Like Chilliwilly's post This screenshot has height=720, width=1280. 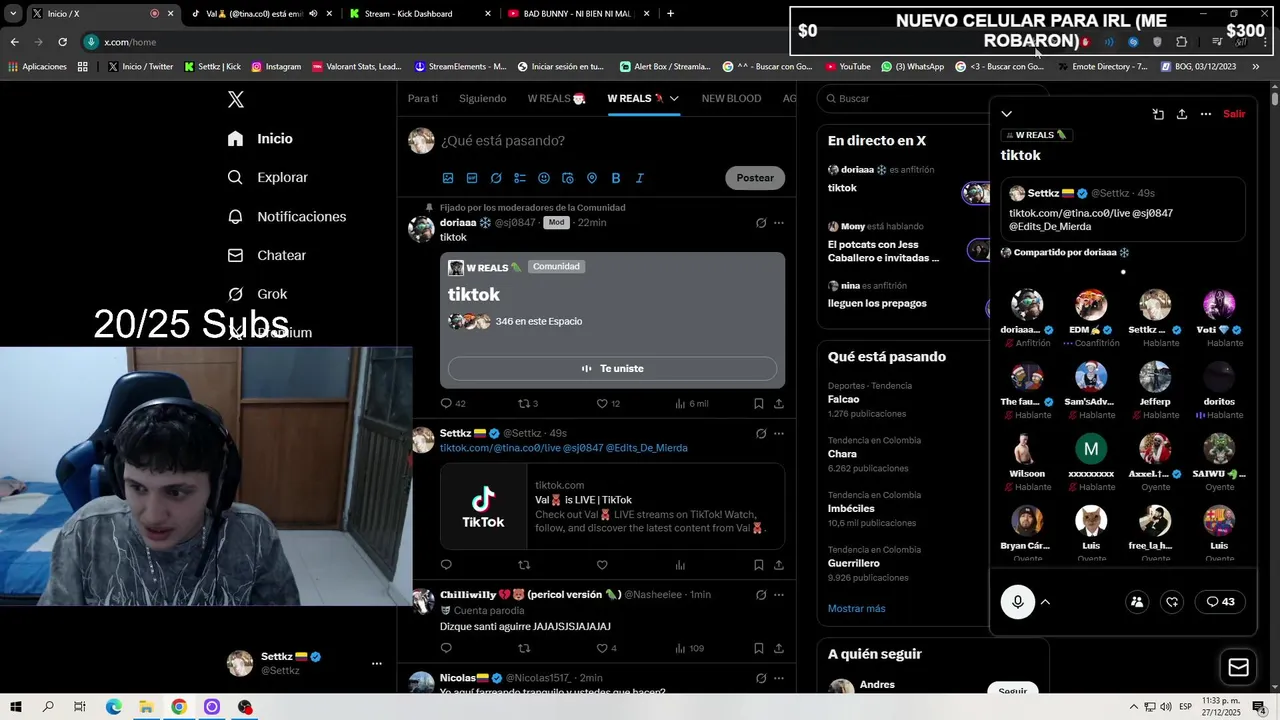(x=602, y=648)
